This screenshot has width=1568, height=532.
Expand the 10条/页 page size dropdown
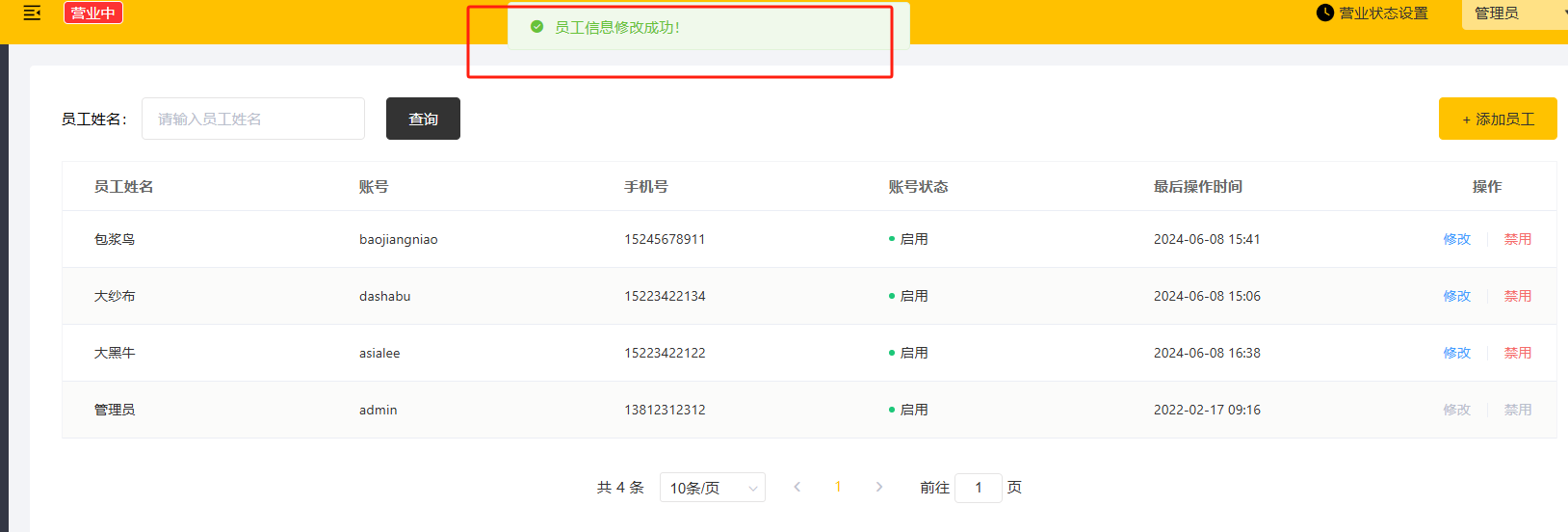tap(712, 488)
